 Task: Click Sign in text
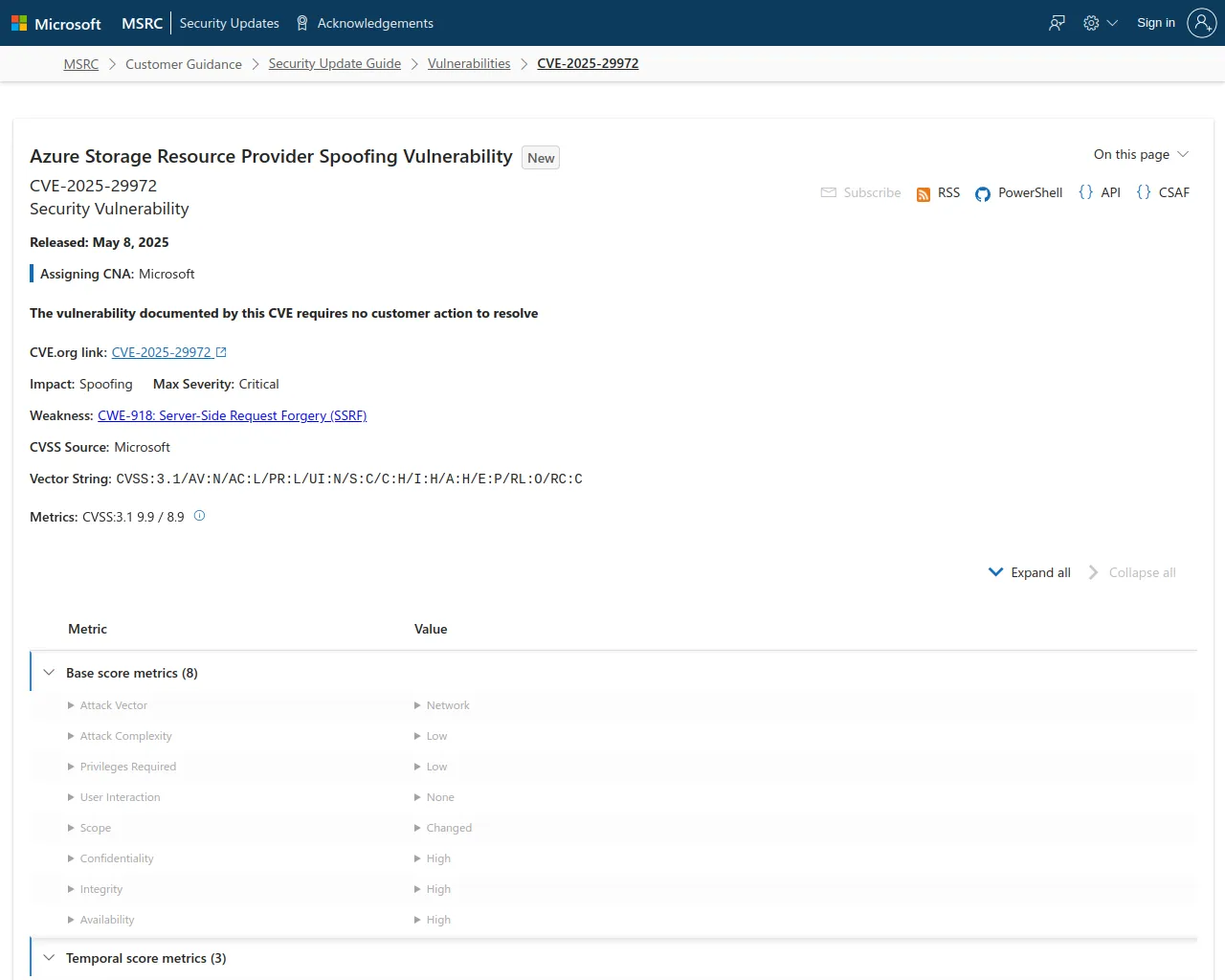pos(1156,23)
